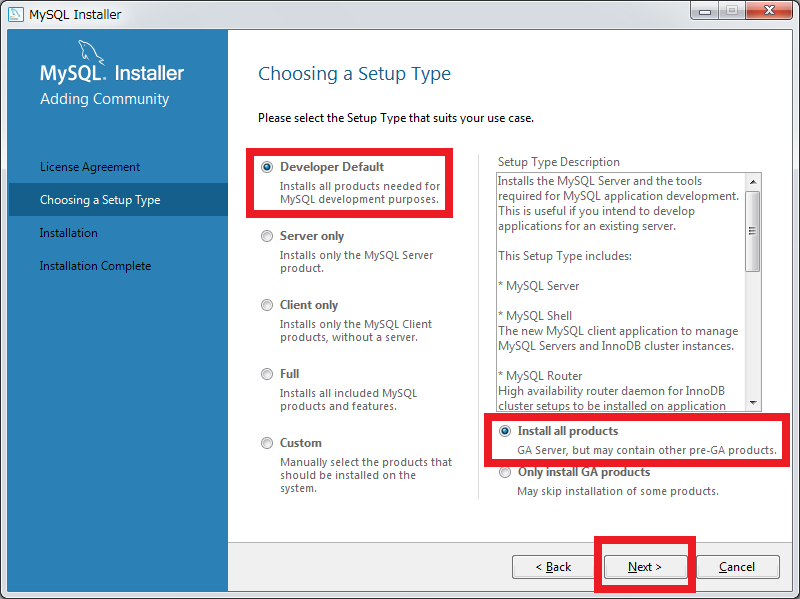This screenshot has width=800, height=599.
Task: Choose the Custom setup radio button
Action: click(x=267, y=443)
